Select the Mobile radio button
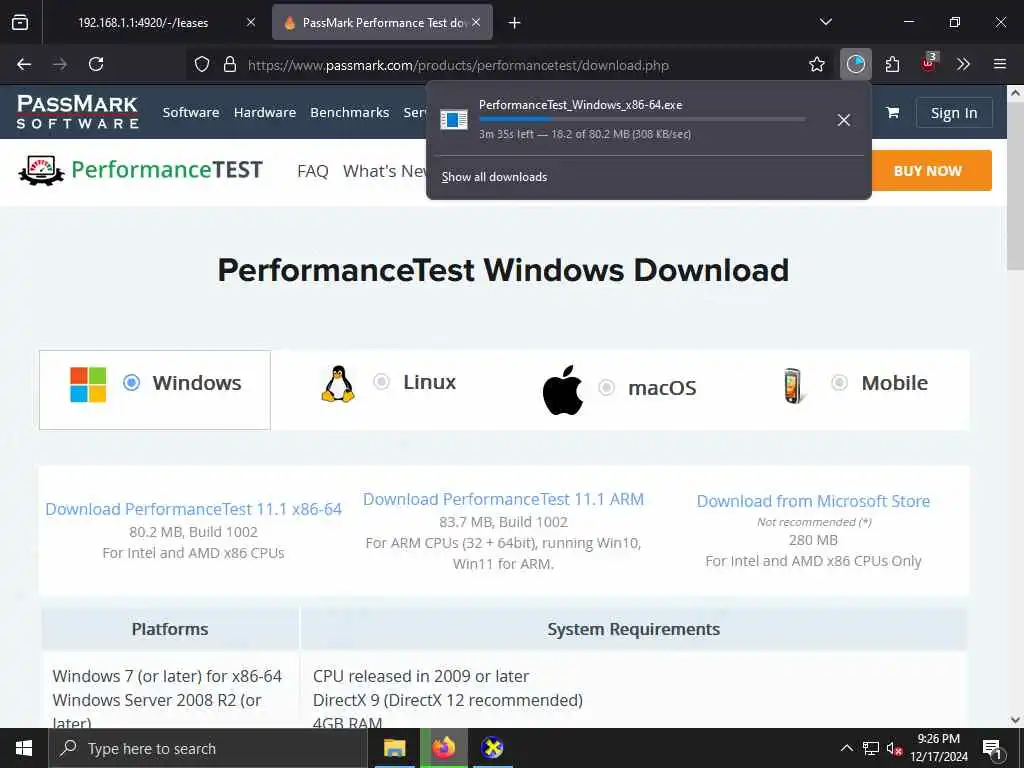1024x768 pixels. [x=839, y=383]
